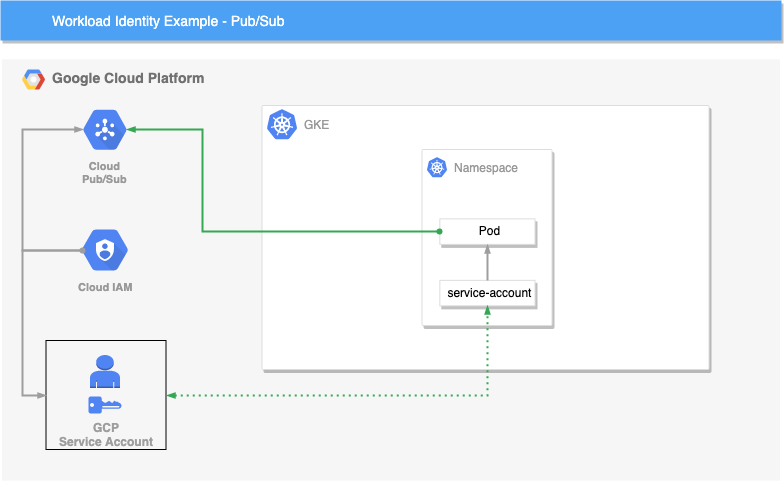Click the 'Cloud Pub/Sub' label
This screenshot has height=481, width=784.
pos(104,172)
